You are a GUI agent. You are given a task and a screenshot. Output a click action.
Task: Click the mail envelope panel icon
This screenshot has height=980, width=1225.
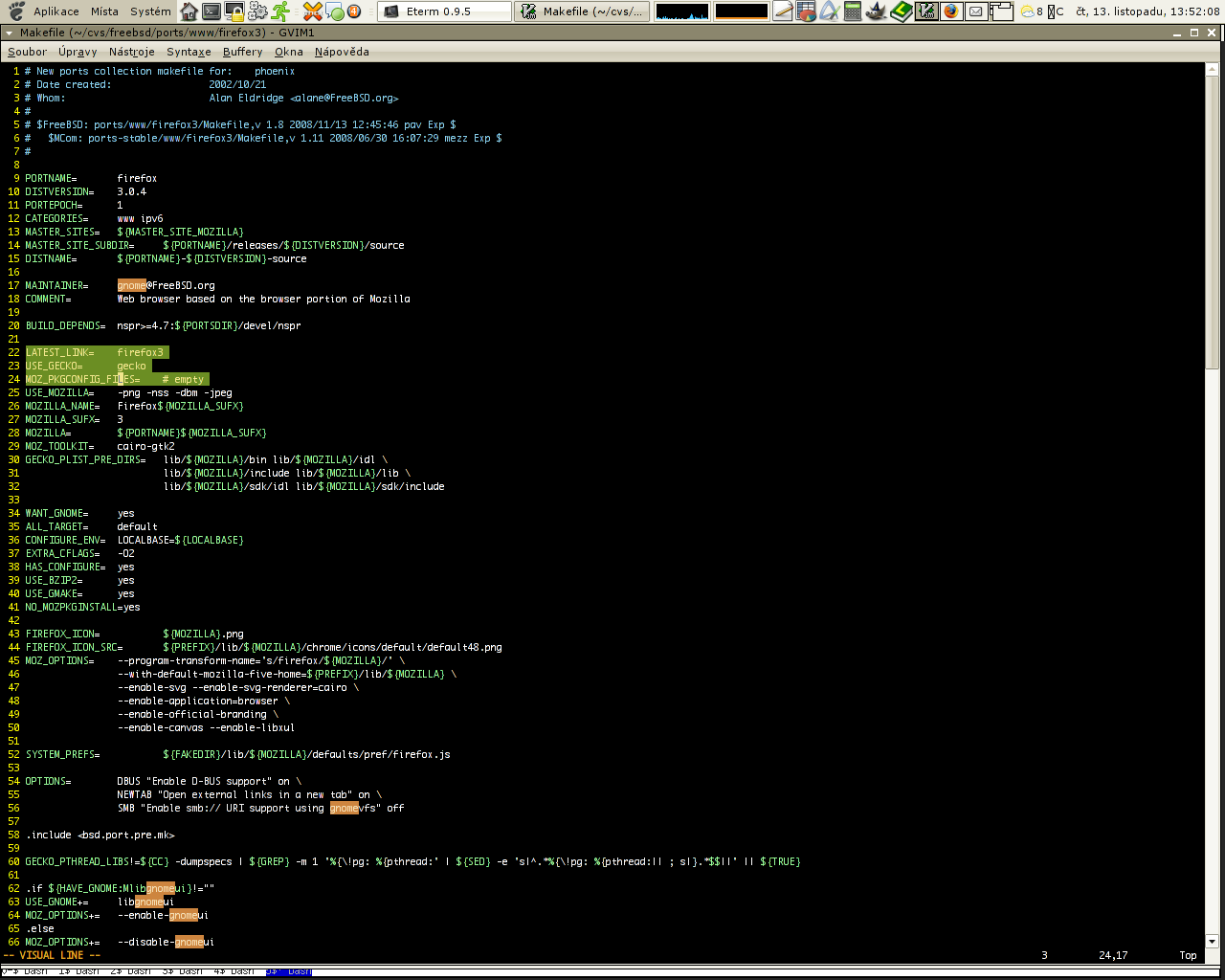click(975, 11)
